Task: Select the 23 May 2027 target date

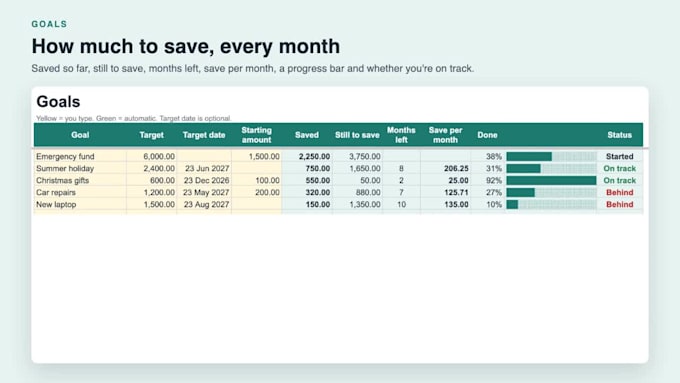Action: click(x=204, y=192)
